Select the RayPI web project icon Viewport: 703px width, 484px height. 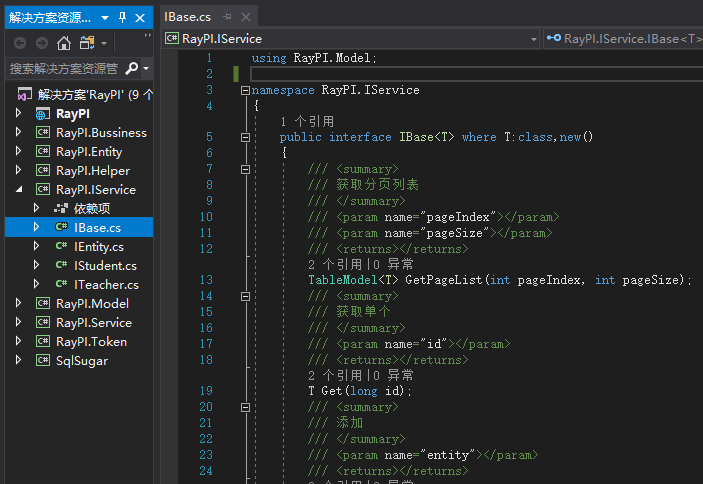[43, 114]
